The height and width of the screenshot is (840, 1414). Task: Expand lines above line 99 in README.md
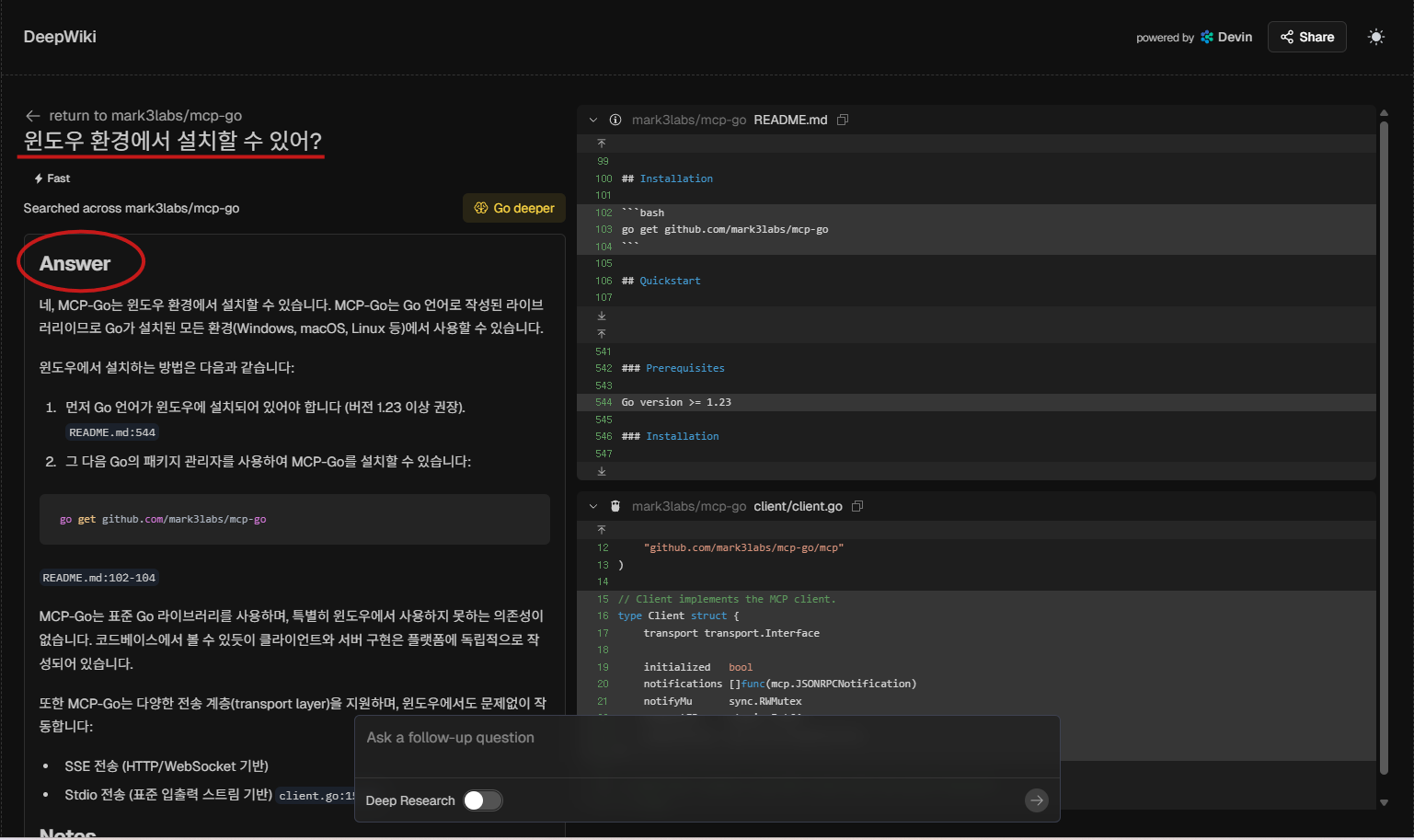602,144
